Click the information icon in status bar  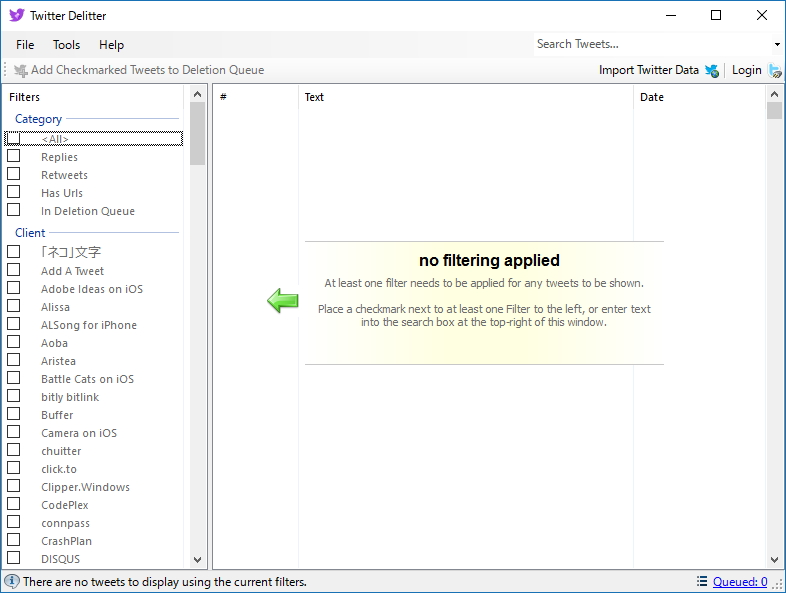tap(12, 581)
